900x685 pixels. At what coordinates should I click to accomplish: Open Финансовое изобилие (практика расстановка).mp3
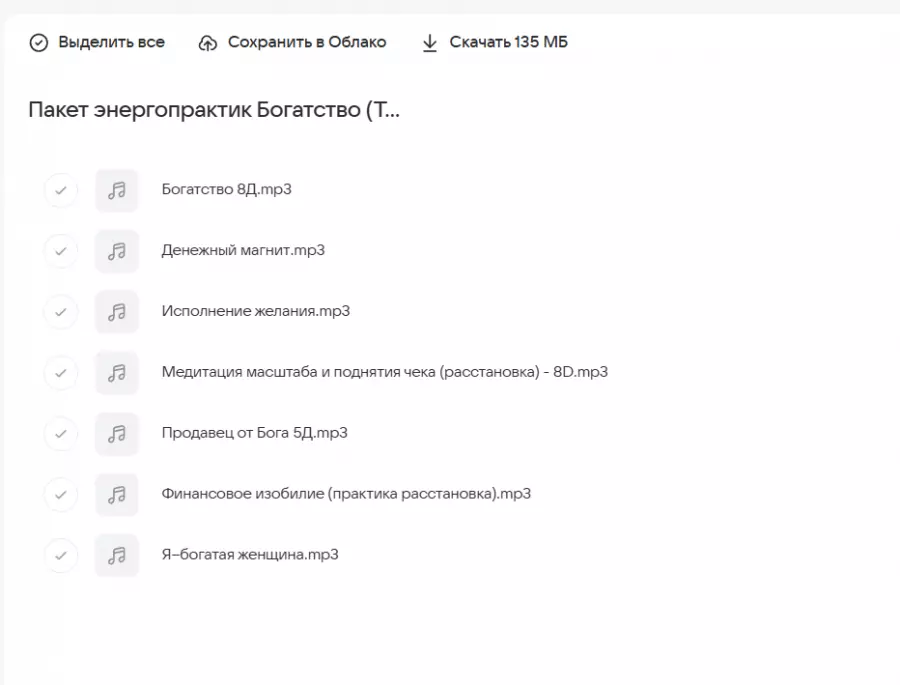pyautogui.click(x=346, y=494)
